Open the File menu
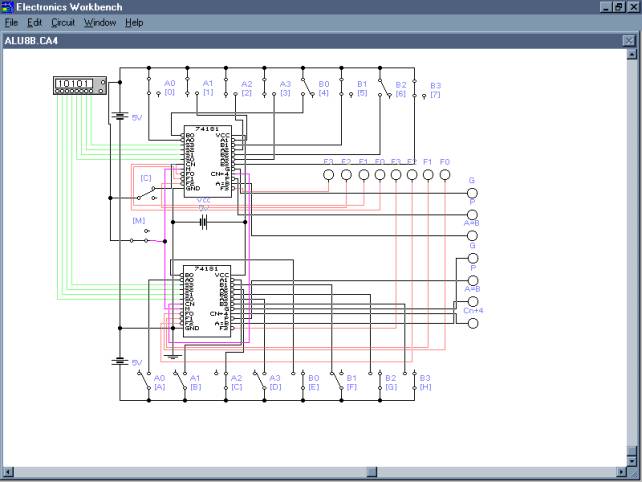This screenshot has width=642, height=482. pyautogui.click(x=11, y=22)
